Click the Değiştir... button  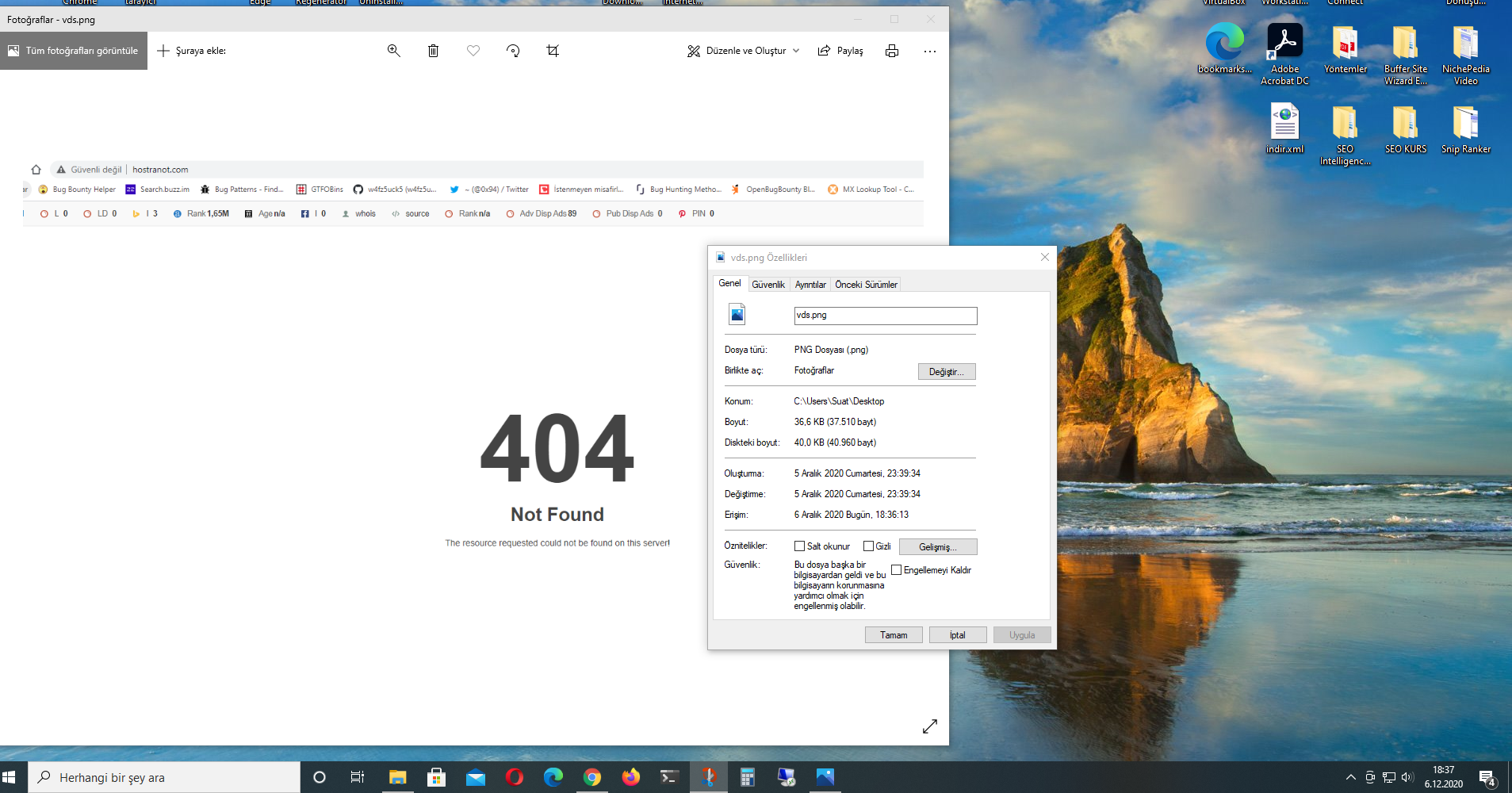[947, 372]
